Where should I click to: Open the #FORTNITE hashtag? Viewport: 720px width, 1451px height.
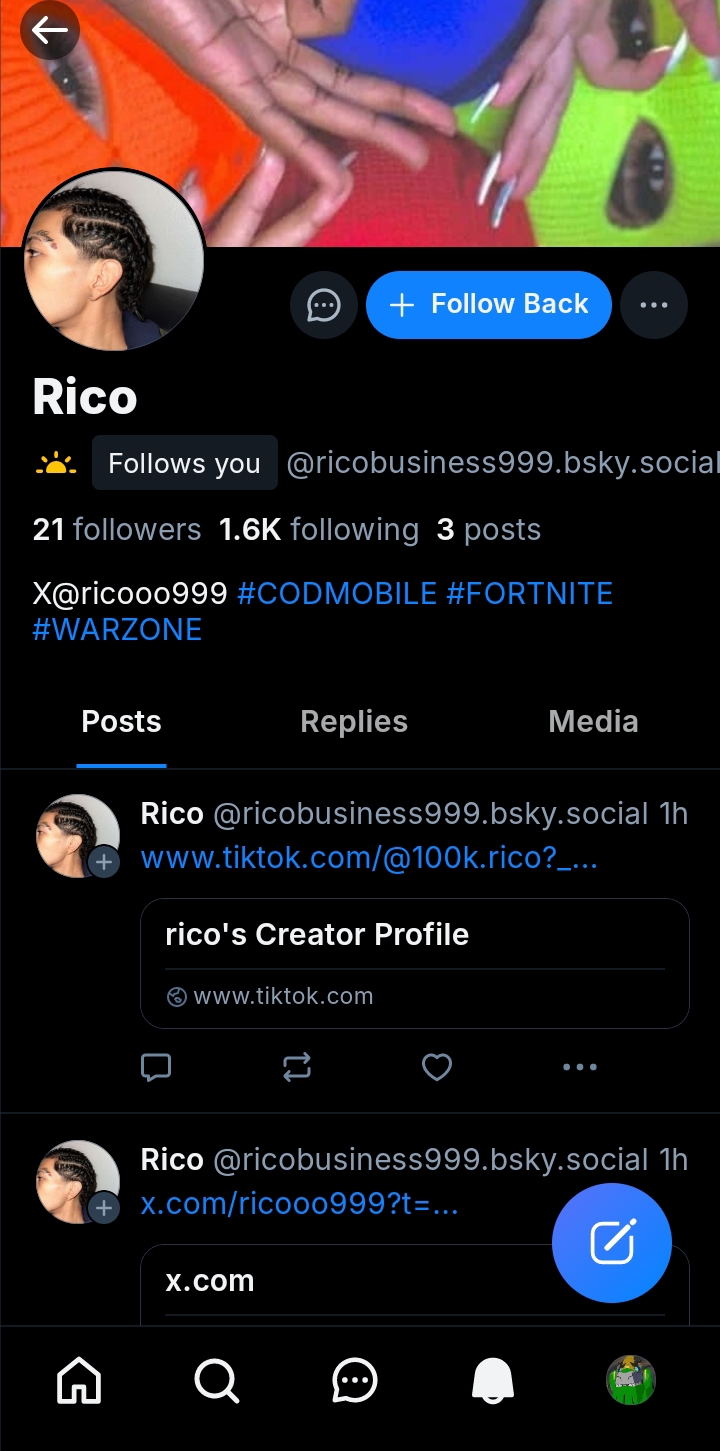click(x=529, y=594)
